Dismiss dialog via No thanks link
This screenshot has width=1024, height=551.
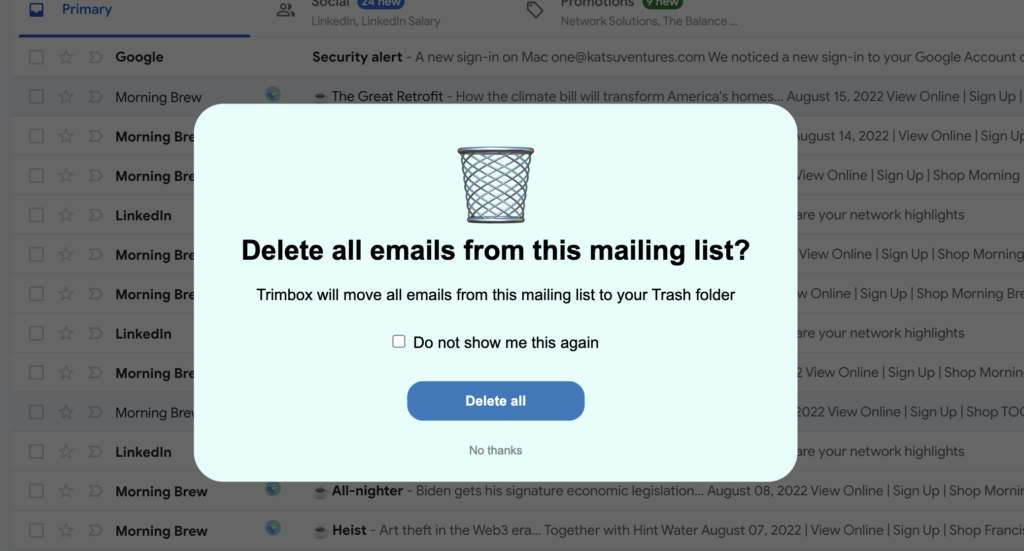click(496, 450)
